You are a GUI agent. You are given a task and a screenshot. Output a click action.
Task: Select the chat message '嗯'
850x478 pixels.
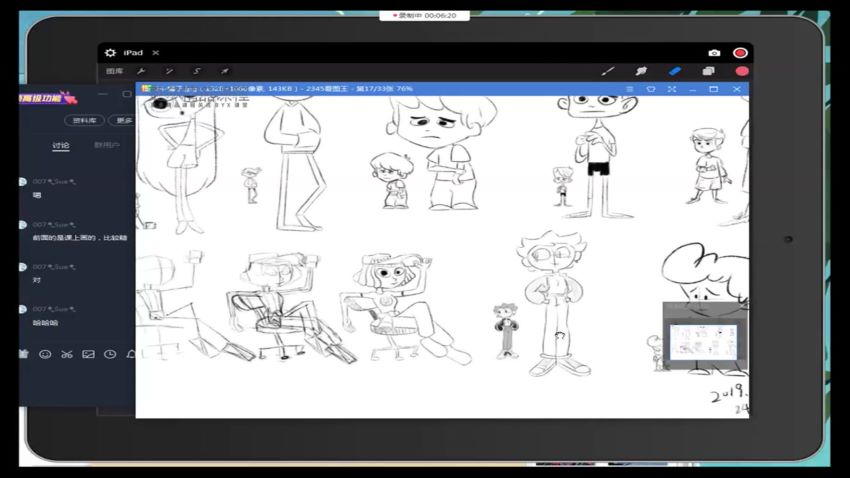[x=37, y=195]
